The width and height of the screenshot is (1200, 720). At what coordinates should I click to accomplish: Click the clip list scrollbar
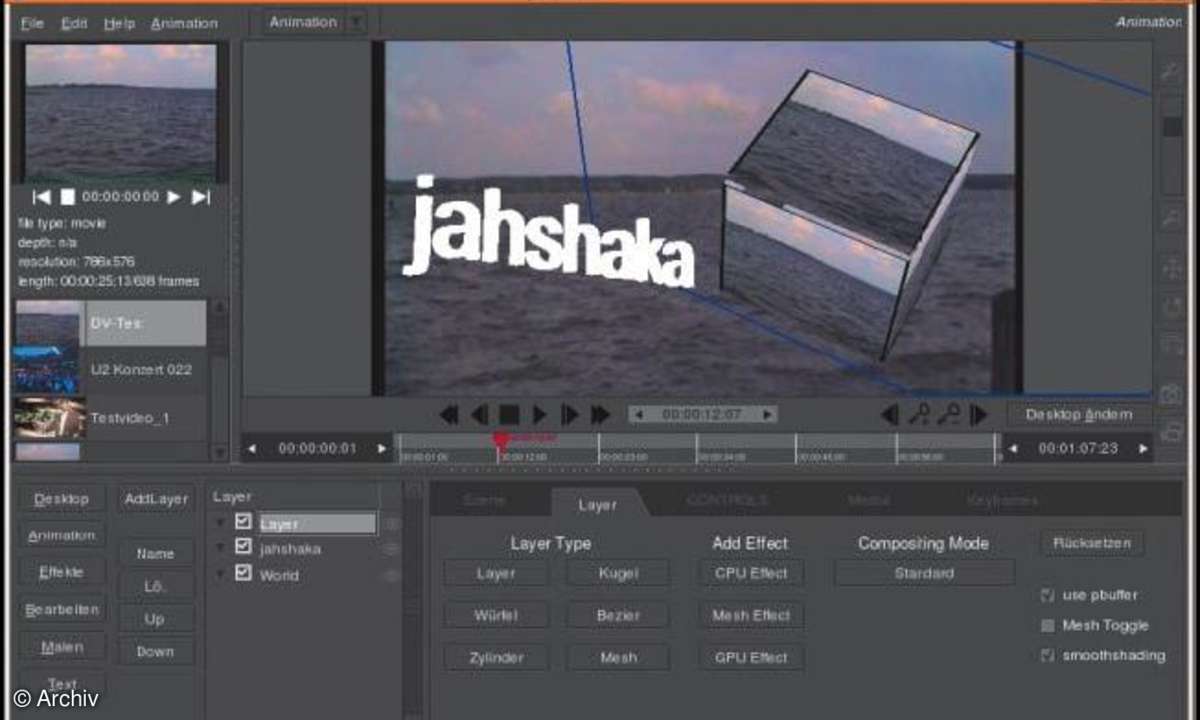[x=220, y=378]
